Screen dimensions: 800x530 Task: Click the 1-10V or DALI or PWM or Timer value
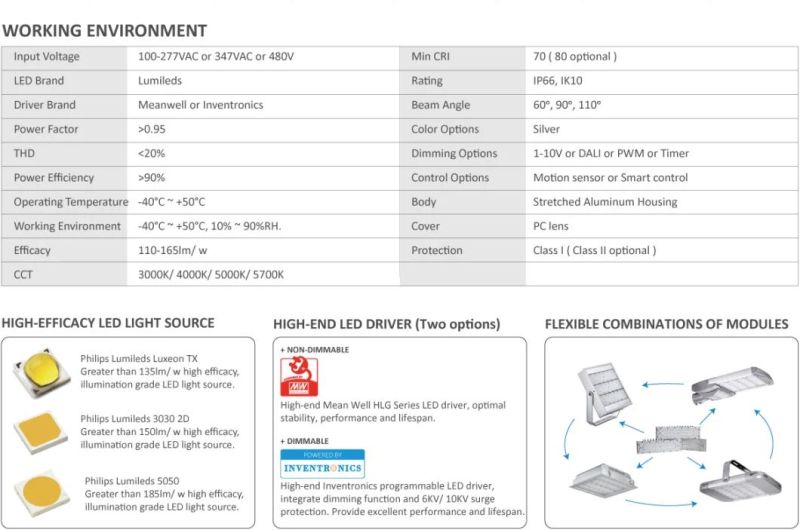pos(611,154)
